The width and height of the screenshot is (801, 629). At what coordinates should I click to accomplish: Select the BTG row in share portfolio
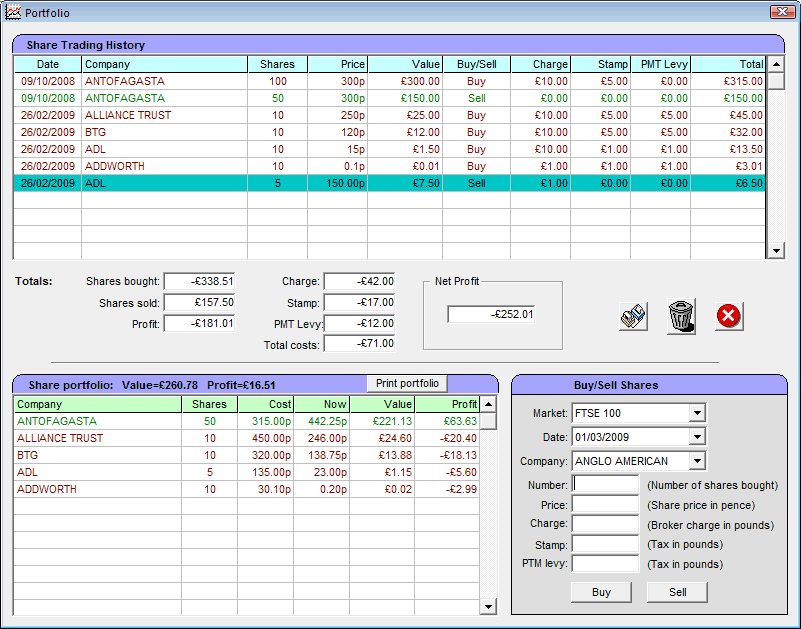[x=97, y=455]
